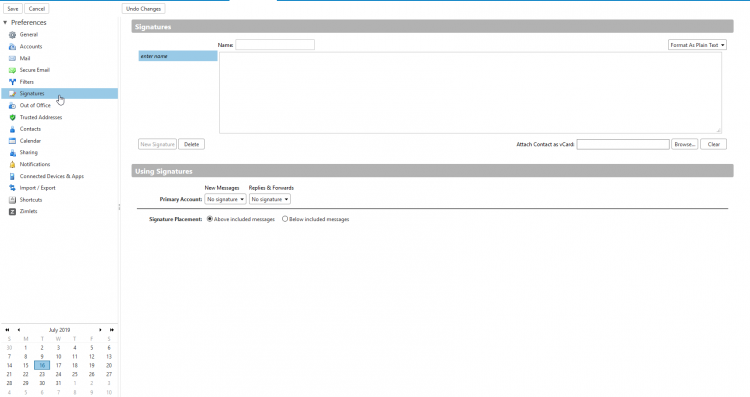Click the Trusted Addresses shield icon
Viewport: 750px width, 397px height.
click(x=12, y=117)
